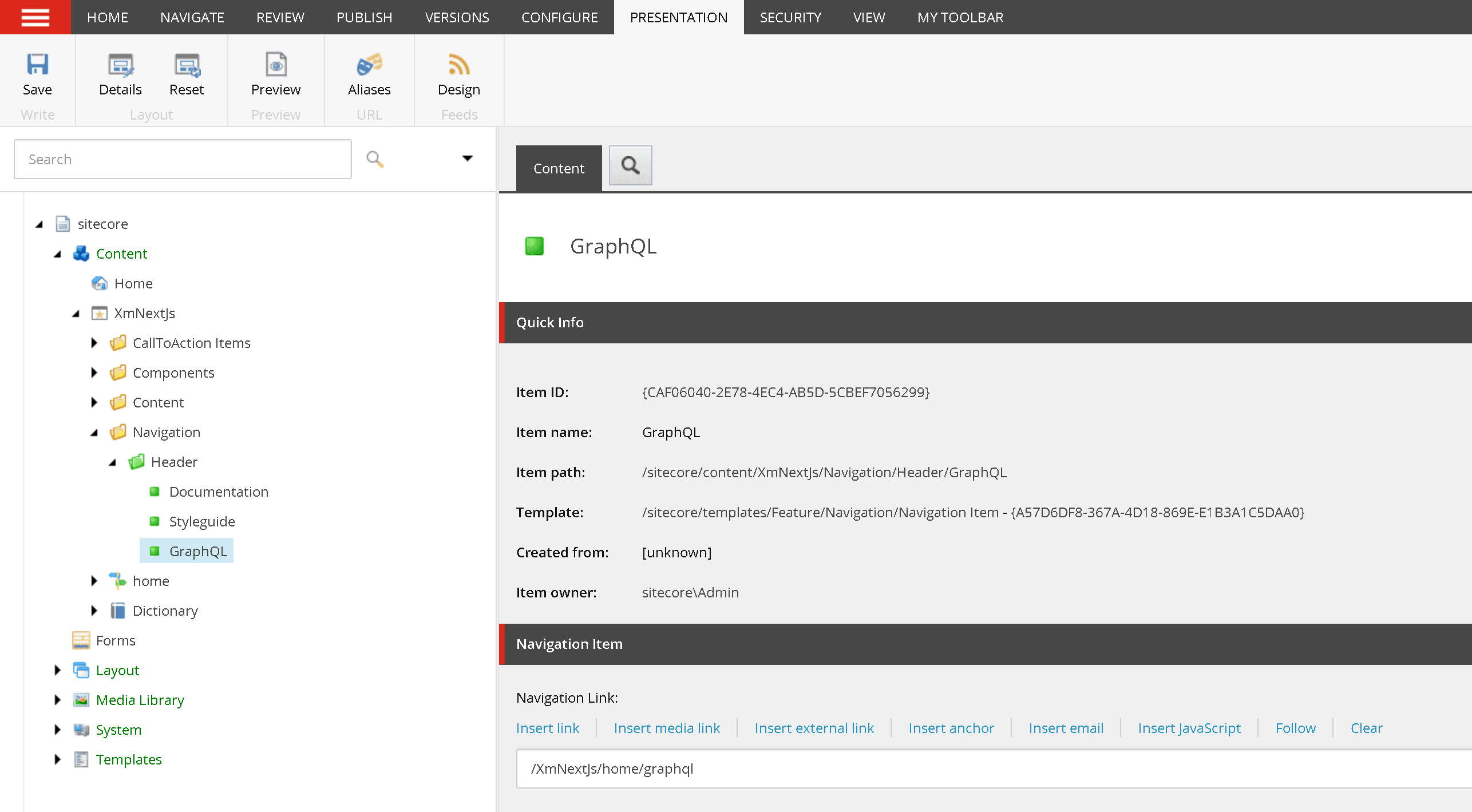Click the search tab magnifier next to Content

630,165
